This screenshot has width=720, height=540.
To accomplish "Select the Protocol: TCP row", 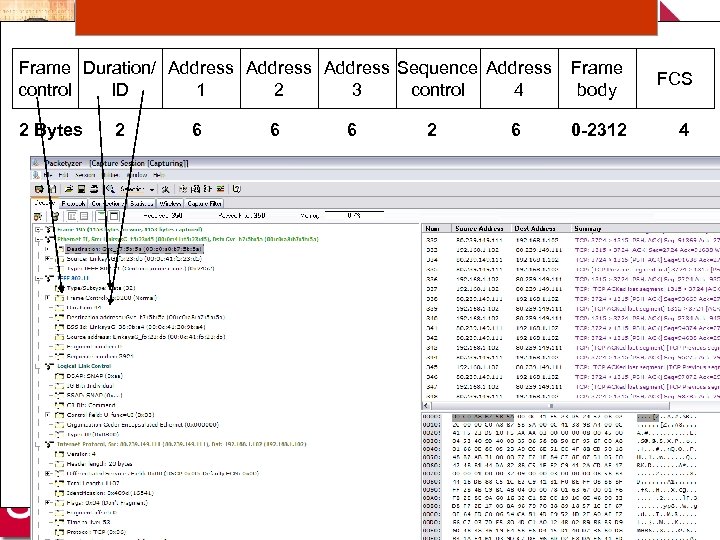I will [x=96, y=532].
